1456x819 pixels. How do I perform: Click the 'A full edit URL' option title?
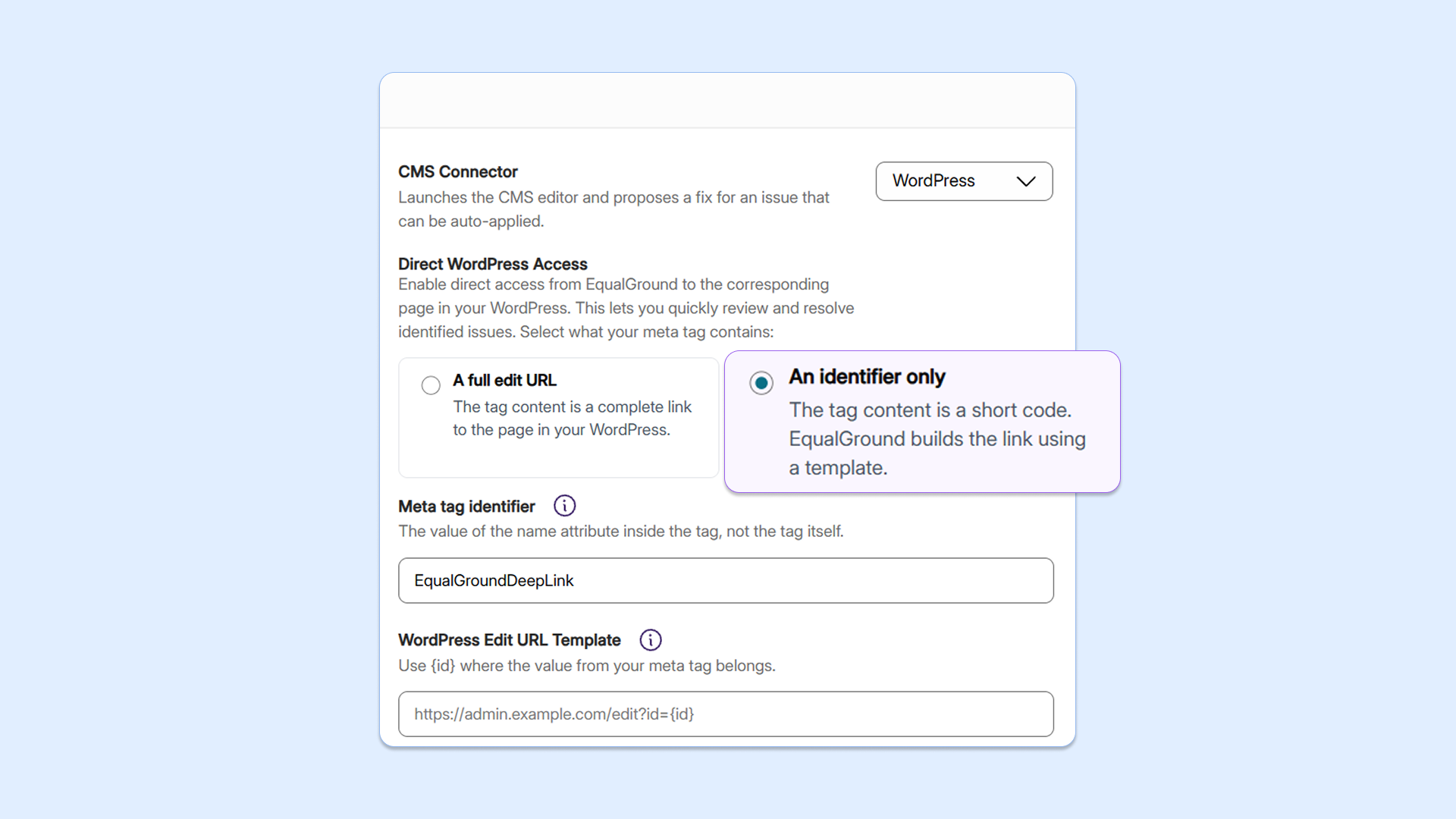tap(504, 380)
